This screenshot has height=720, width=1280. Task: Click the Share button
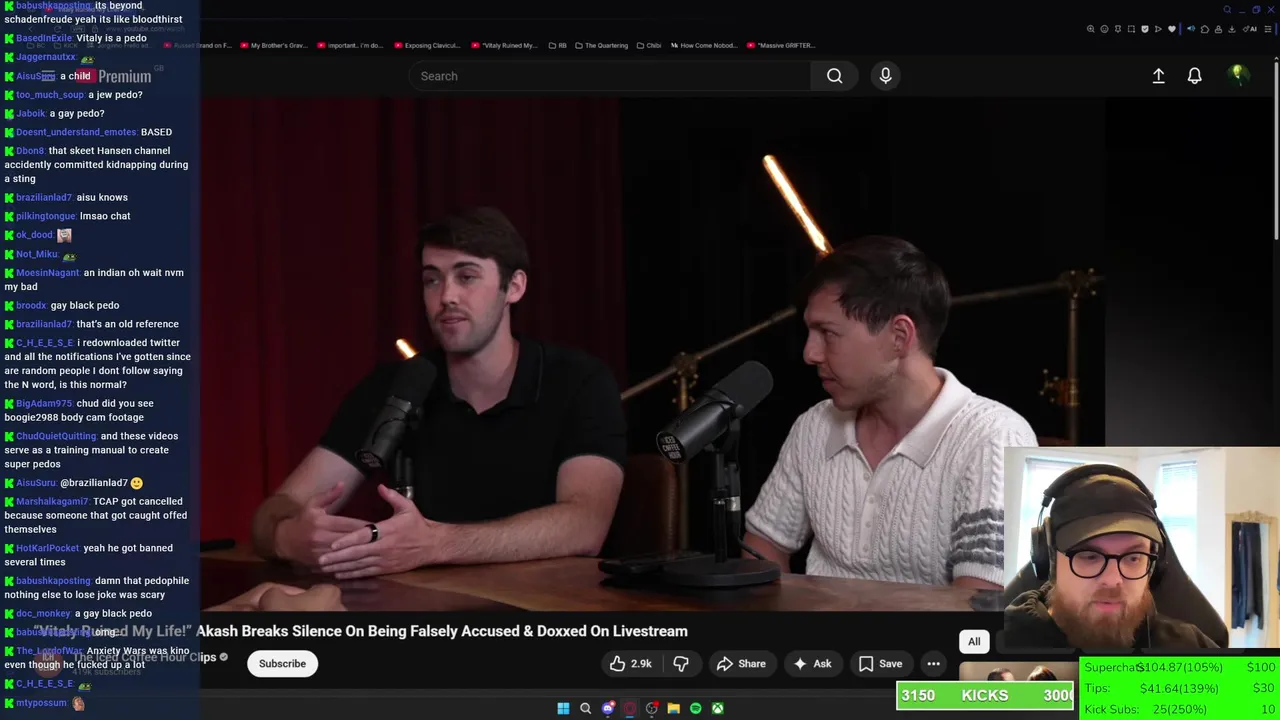(741, 664)
